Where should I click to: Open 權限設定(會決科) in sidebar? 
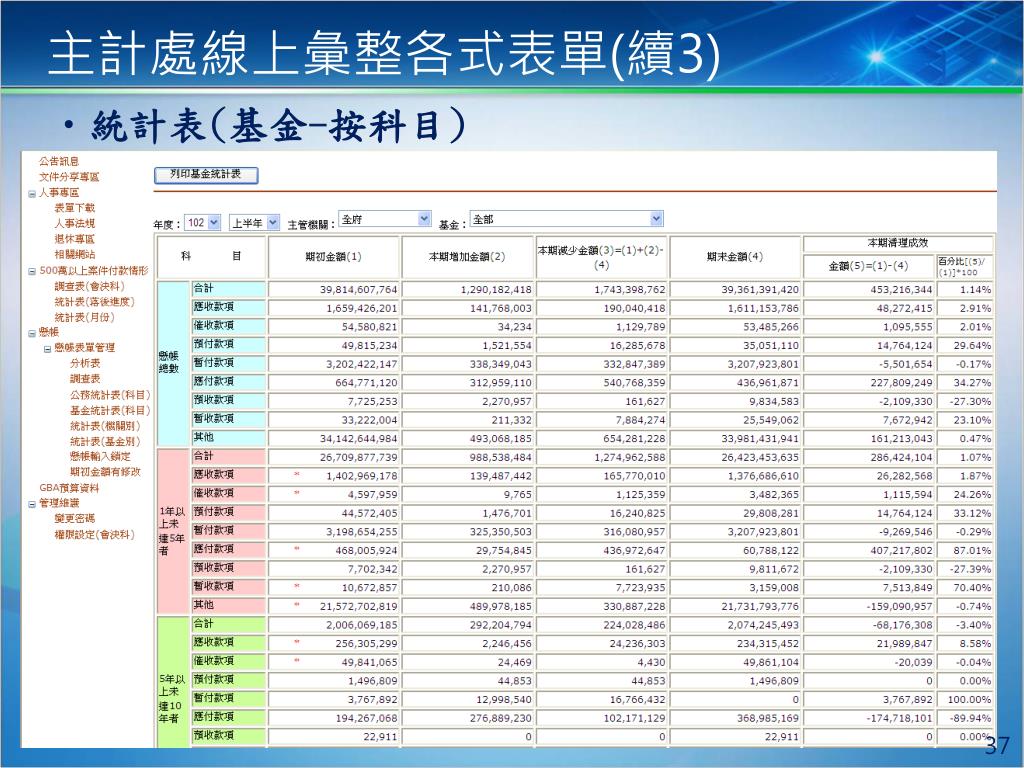95,535
